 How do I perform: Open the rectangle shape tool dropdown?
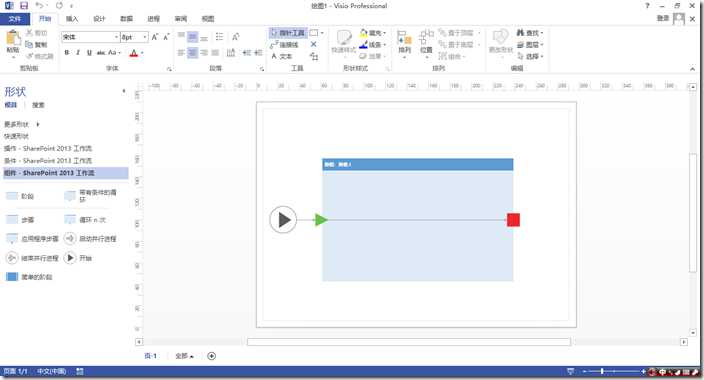pos(322,33)
